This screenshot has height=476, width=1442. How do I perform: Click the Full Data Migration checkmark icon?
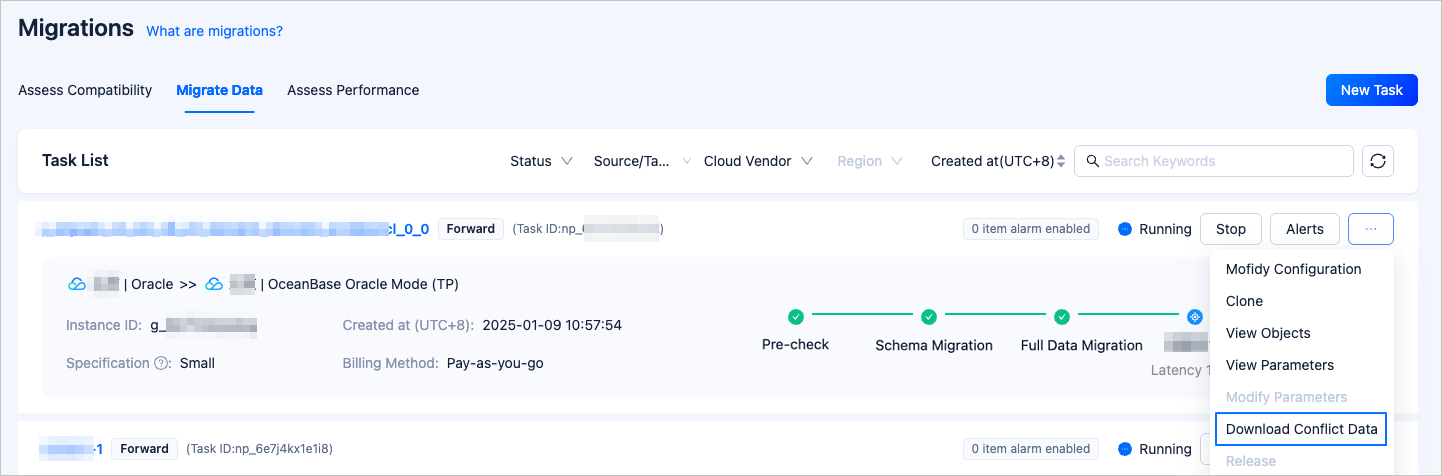pos(1062,317)
